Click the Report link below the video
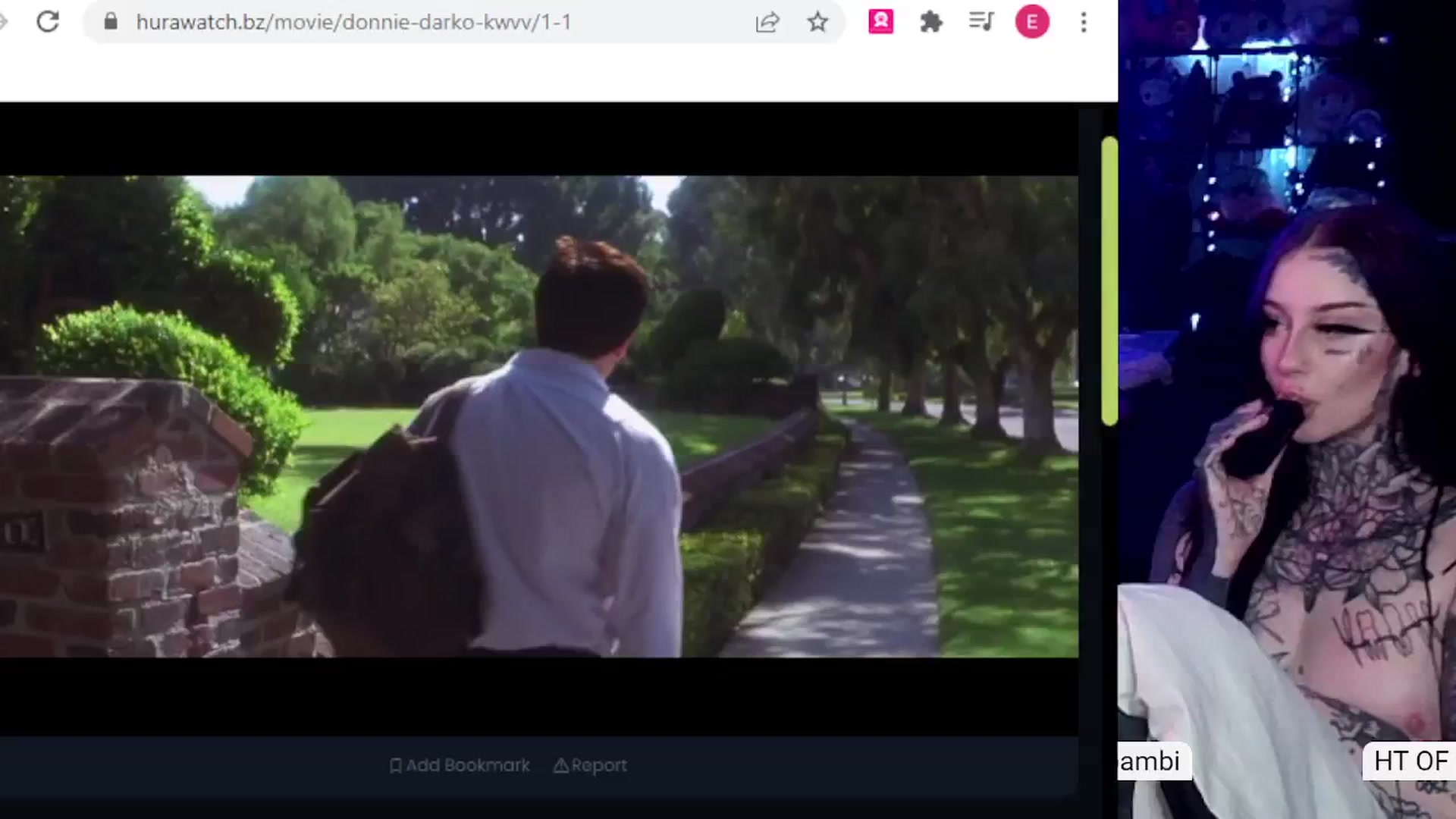 [x=590, y=765]
